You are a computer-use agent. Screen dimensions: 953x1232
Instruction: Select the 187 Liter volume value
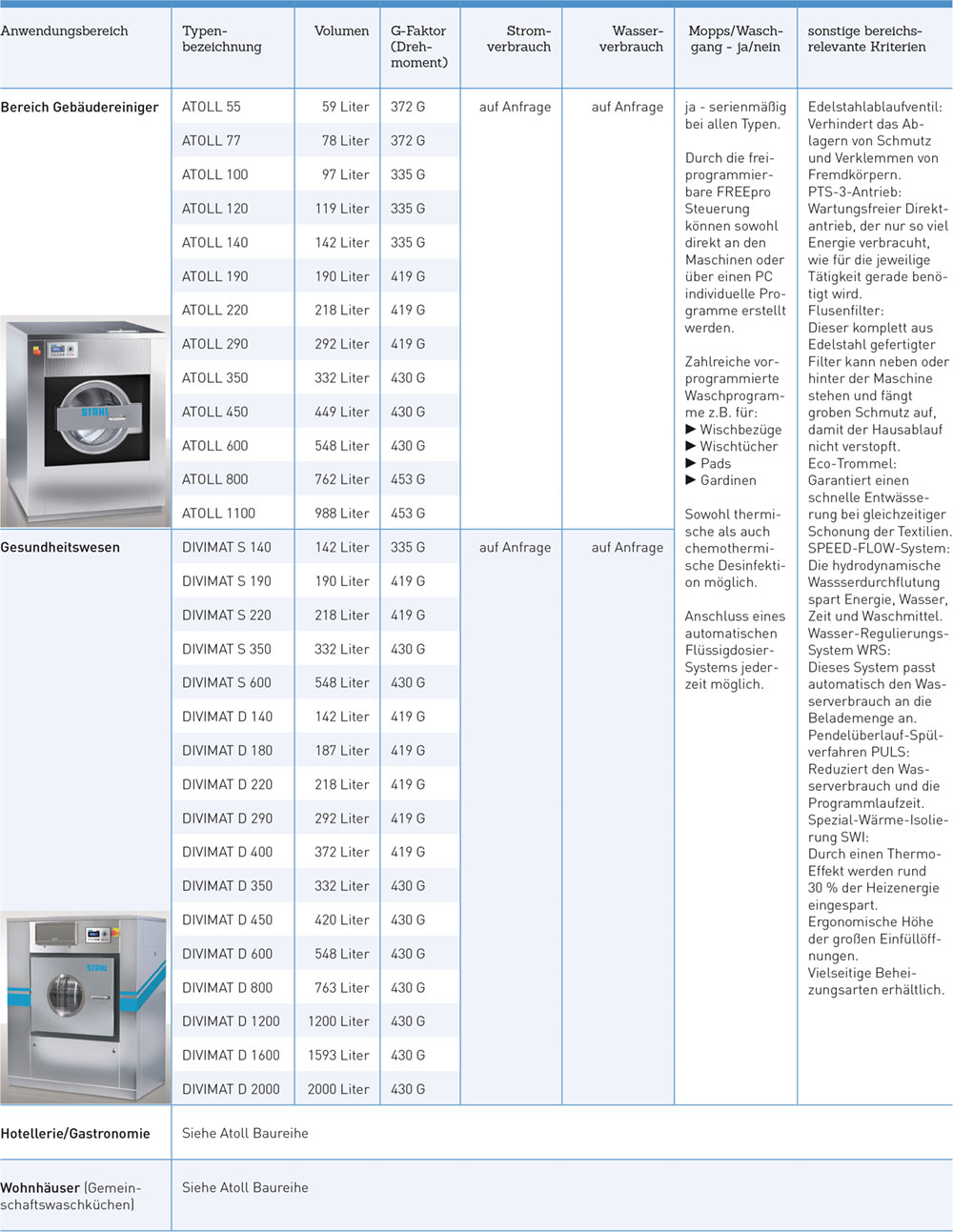[x=342, y=750]
